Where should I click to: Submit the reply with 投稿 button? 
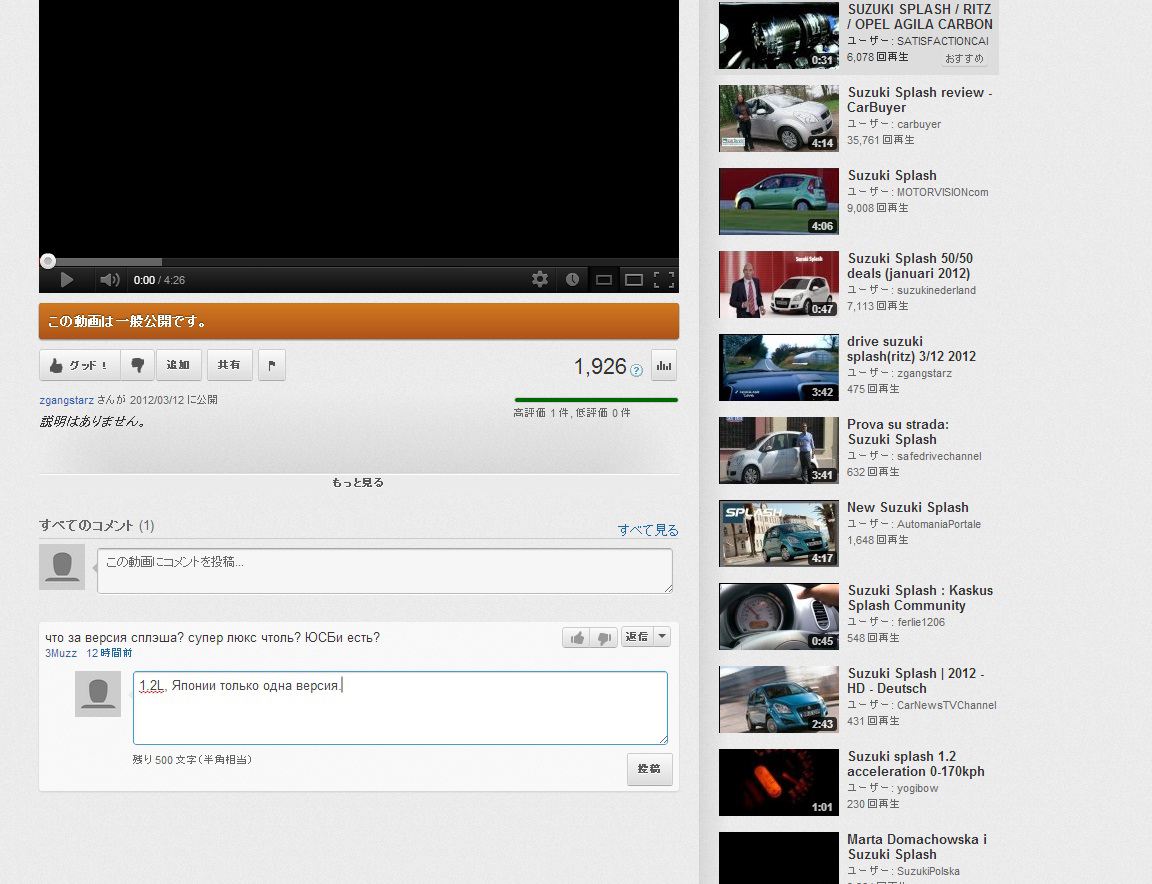(649, 769)
